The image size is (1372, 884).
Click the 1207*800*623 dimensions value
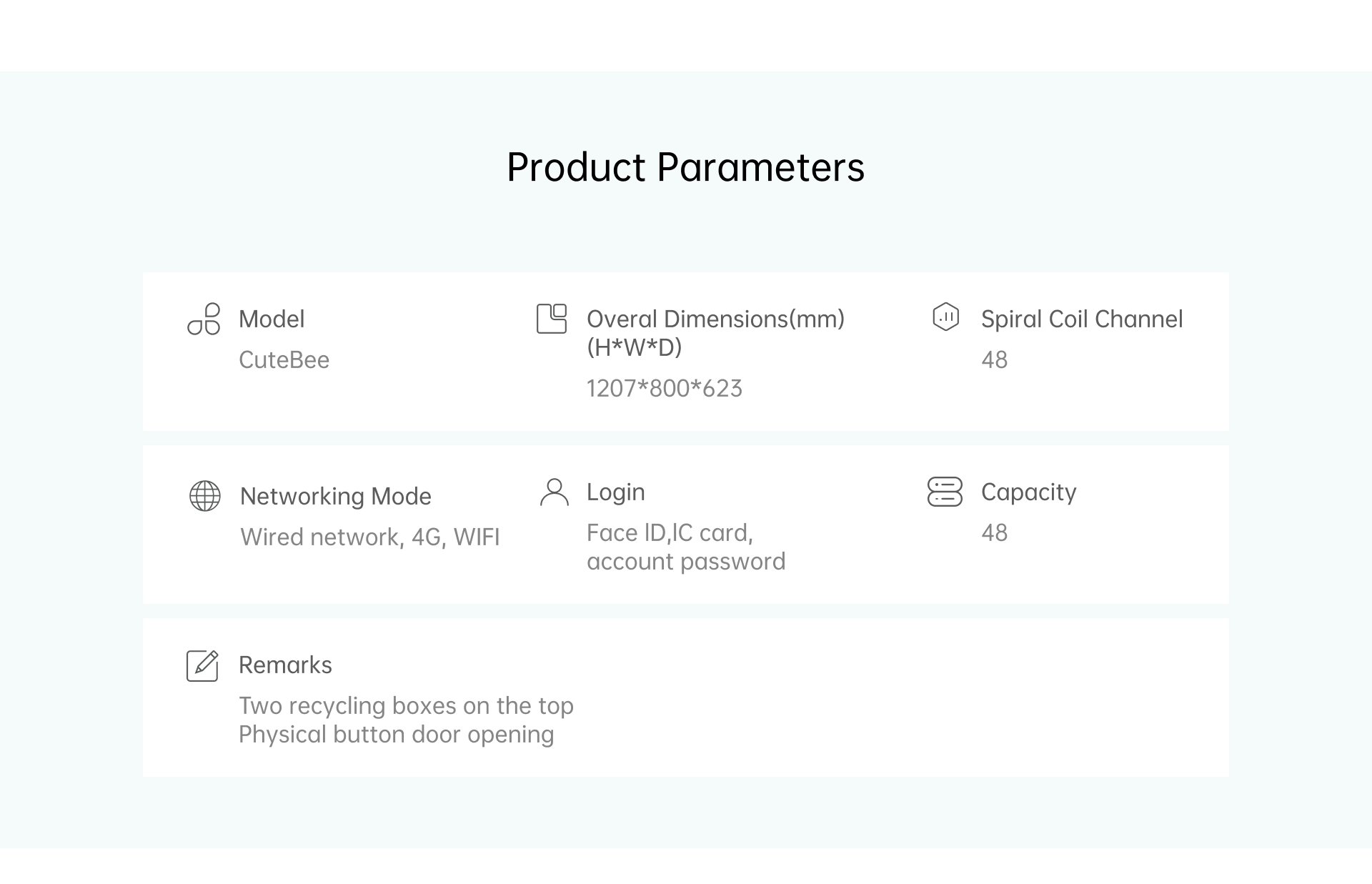coord(665,388)
